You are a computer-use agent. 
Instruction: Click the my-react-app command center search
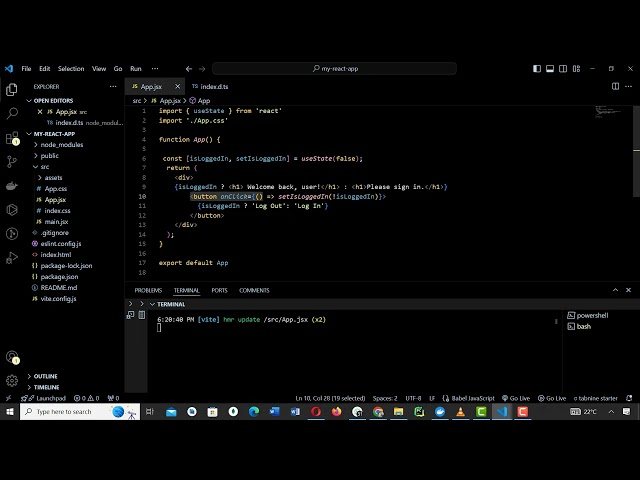click(x=335, y=69)
